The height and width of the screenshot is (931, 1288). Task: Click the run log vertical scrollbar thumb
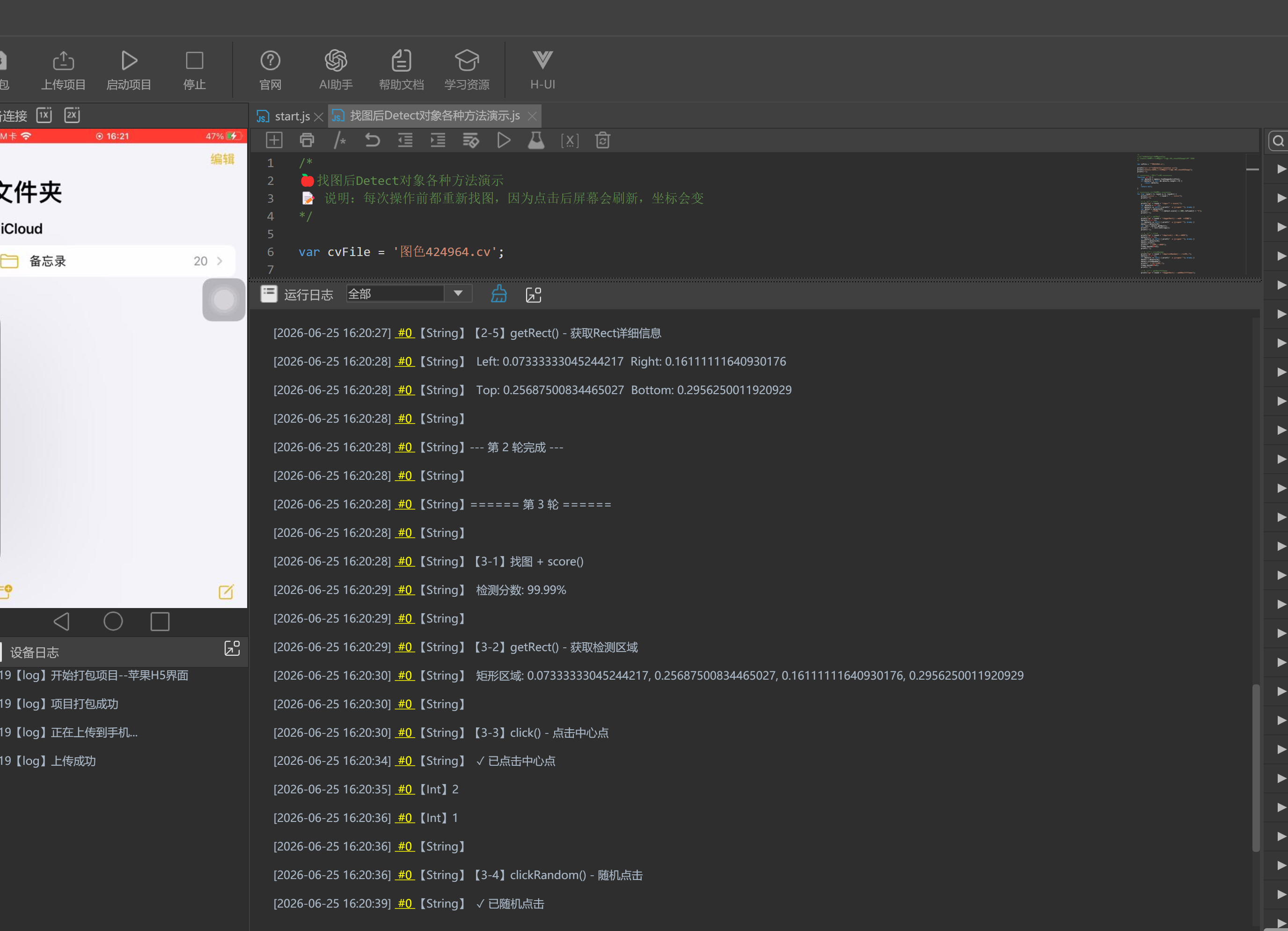pos(1256,768)
